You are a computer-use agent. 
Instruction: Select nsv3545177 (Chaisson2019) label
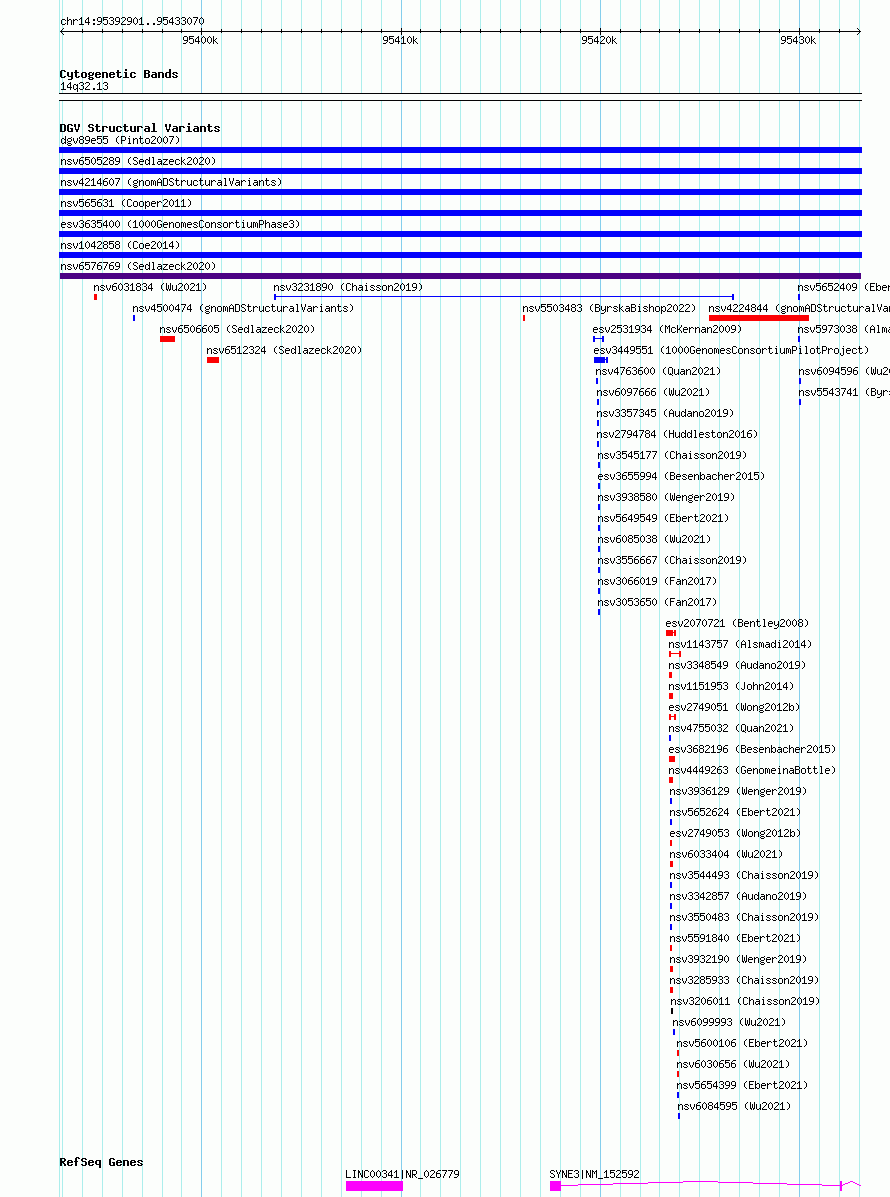(672, 455)
